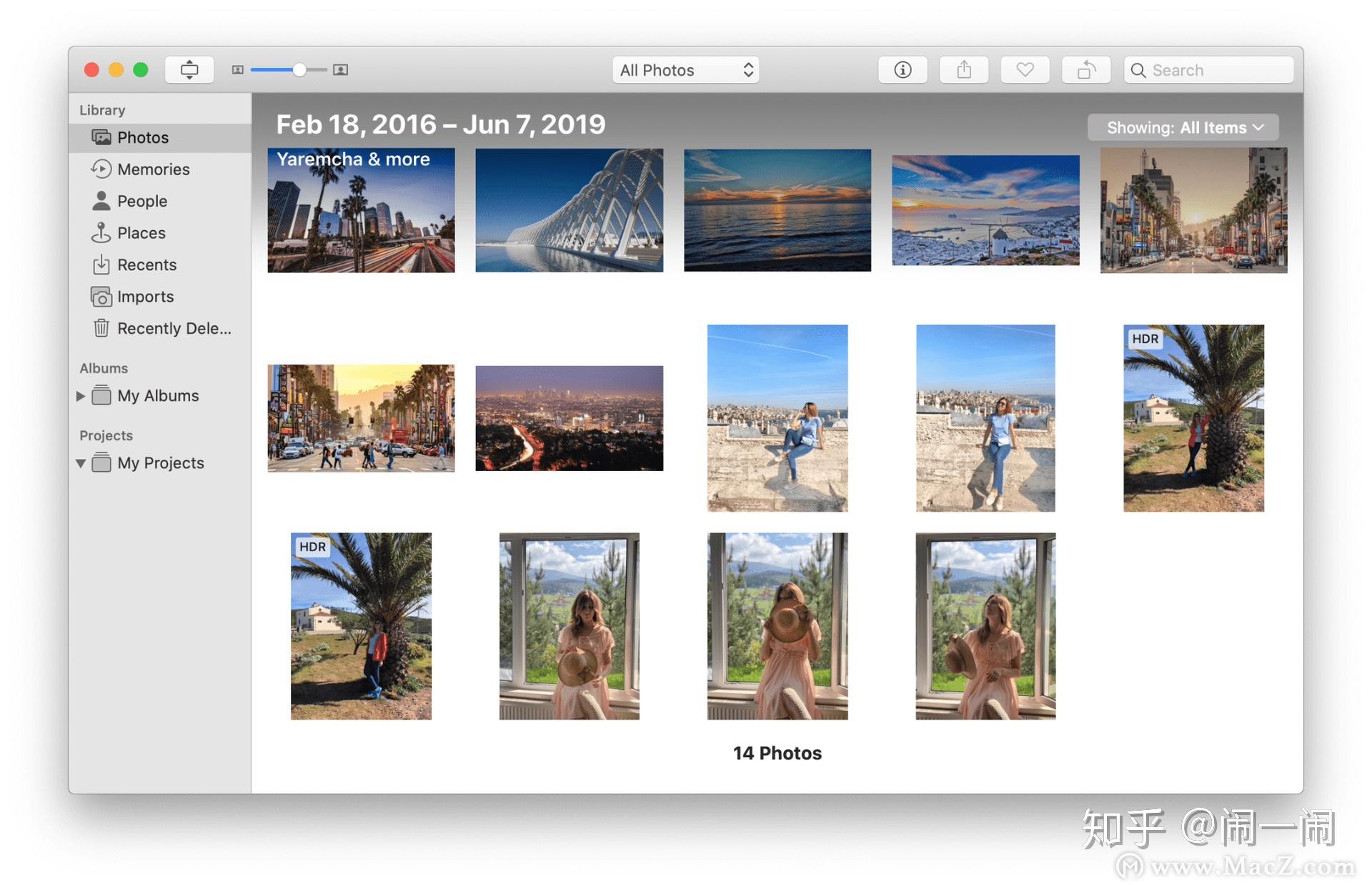The width and height of the screenshot is (1372, 885).
Task: Click the Search field
Action: (1215, 70)
